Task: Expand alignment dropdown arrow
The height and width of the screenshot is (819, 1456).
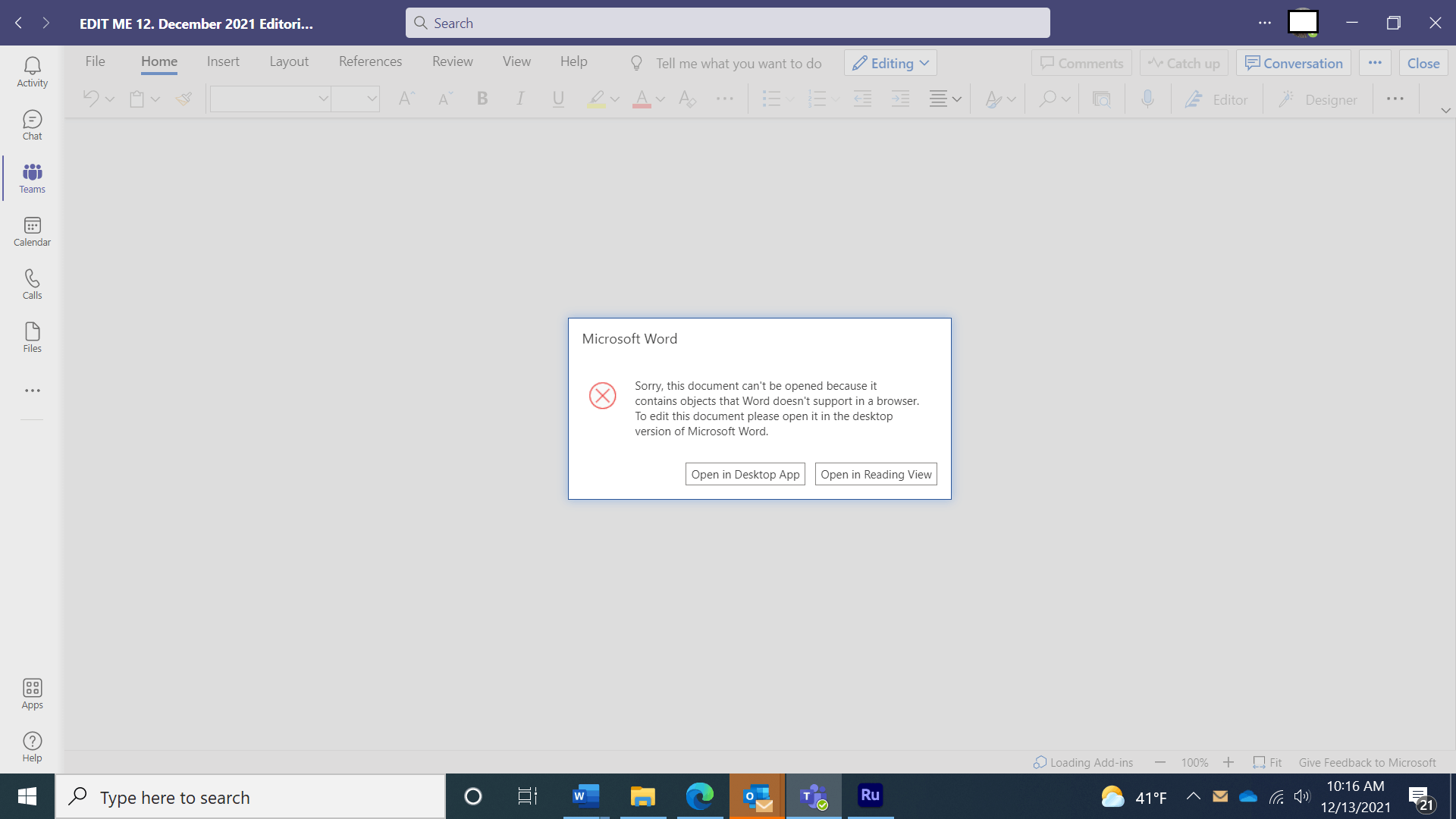Action: click(957, 99)
